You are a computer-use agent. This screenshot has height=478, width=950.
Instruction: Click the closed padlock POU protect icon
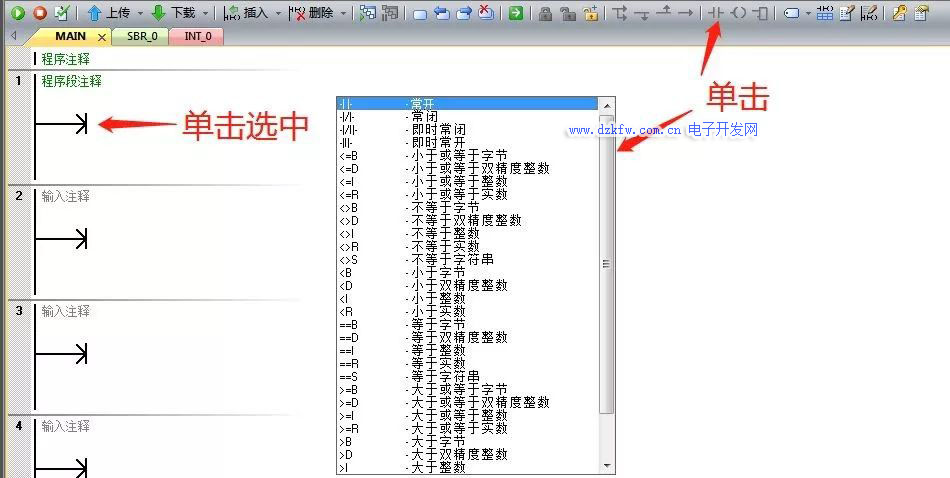tap(545, 13)
